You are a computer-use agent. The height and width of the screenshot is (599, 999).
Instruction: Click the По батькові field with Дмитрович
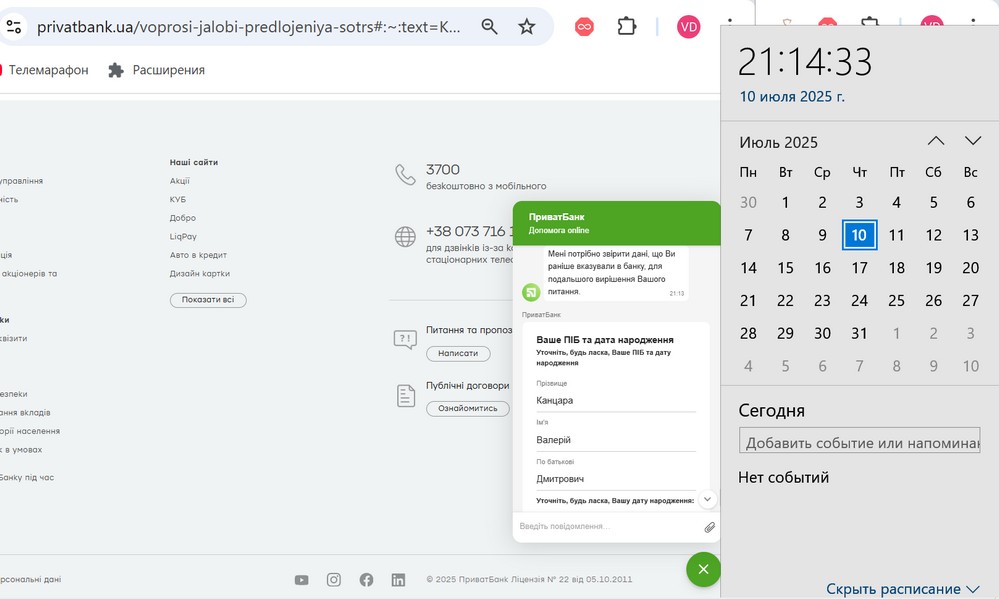(x=615, y=479)
